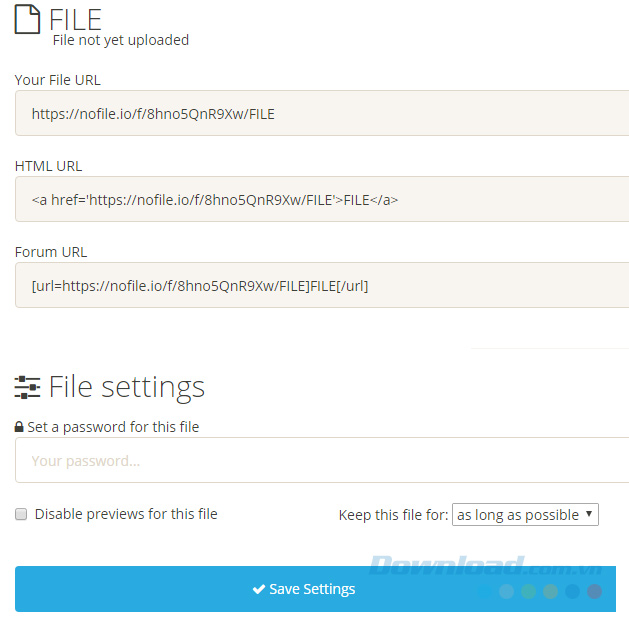Select the Your File URL field
This screenshot has height=622, width=629.
click(x=320, y=113)
